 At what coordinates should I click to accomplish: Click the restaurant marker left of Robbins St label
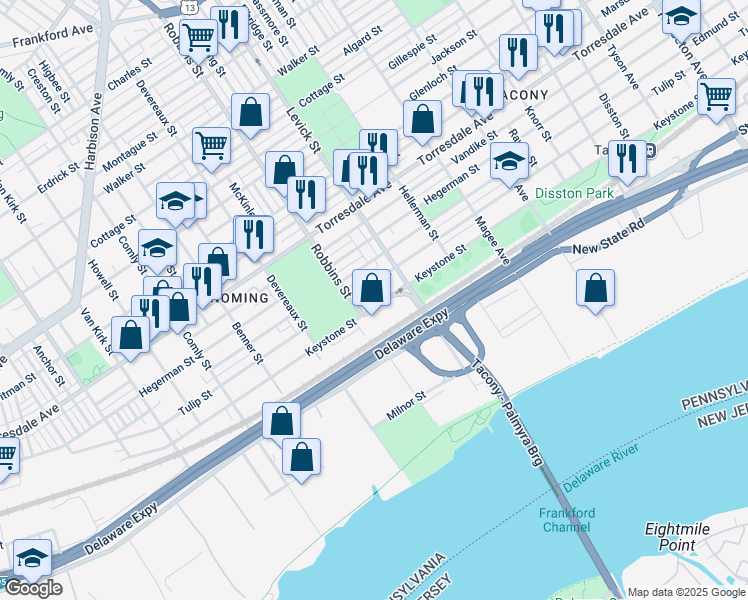pyautogui.click(x=254, y=234)
